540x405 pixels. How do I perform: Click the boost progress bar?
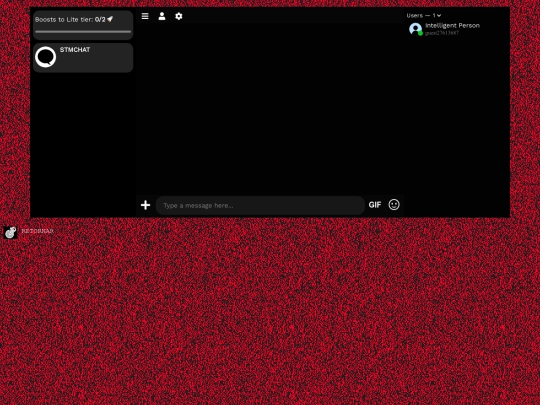83,32
